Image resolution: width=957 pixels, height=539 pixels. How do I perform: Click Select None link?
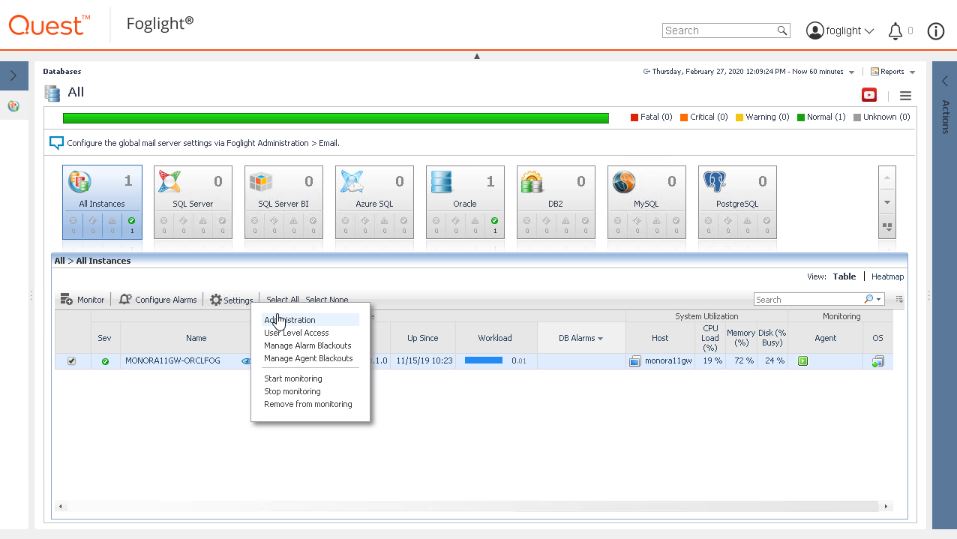(327, 300)
